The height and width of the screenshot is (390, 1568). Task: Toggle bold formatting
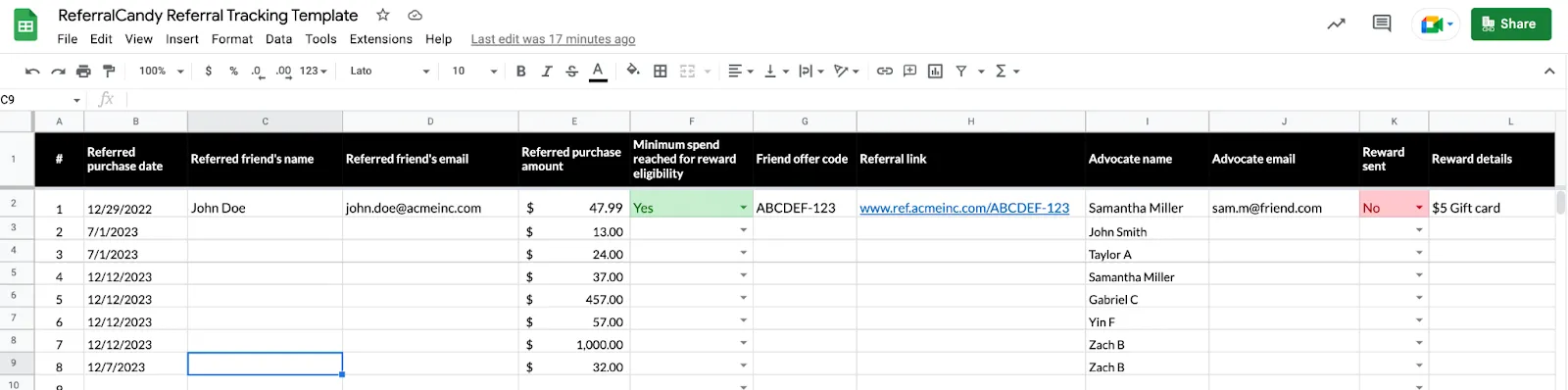click(521, 71)
